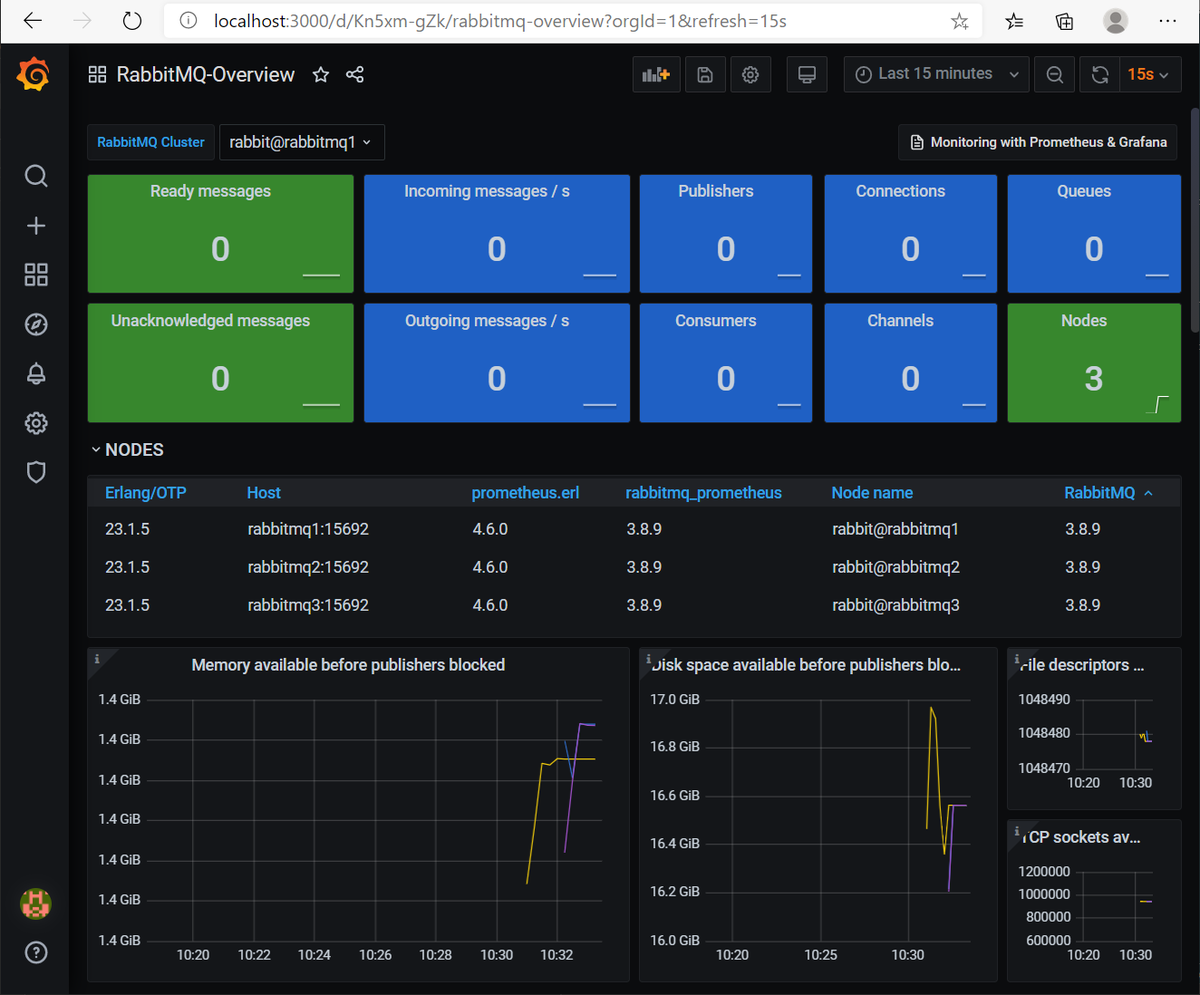Open the rabbit@rabbitmq1 cluster selector

point(301,142)
